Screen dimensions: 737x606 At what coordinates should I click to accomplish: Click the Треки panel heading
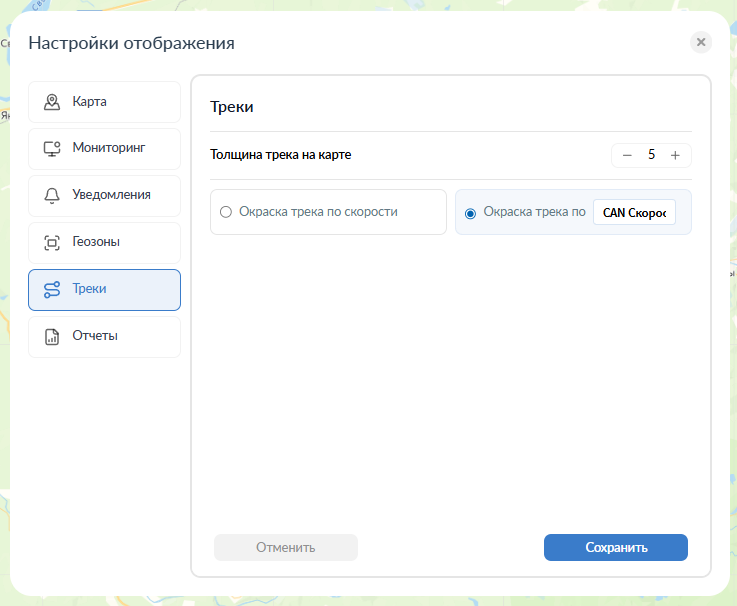click(x=232, y=107)
